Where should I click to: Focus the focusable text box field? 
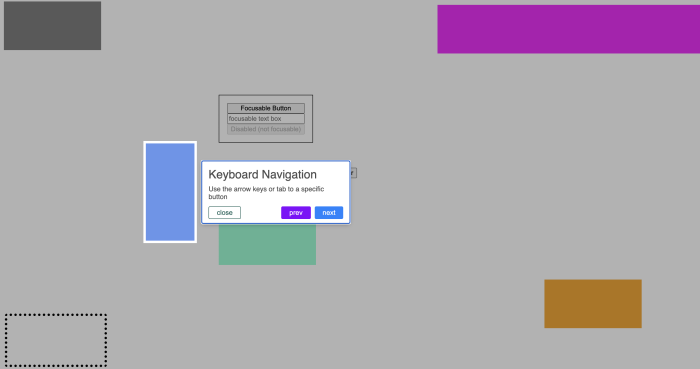[266, 119]
